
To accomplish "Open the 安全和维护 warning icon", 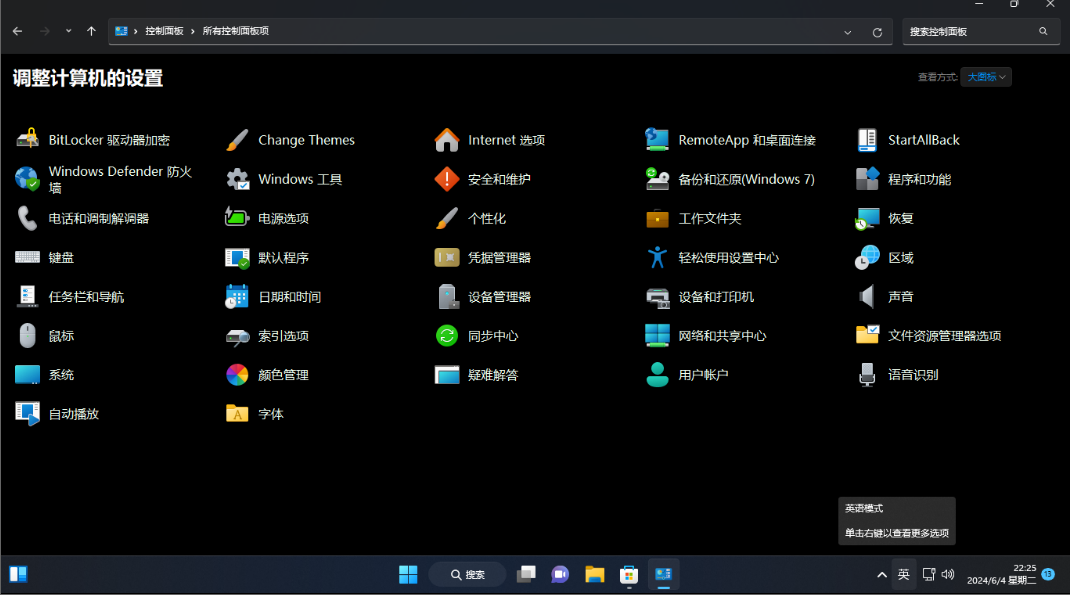I will [x=447, y=179].
